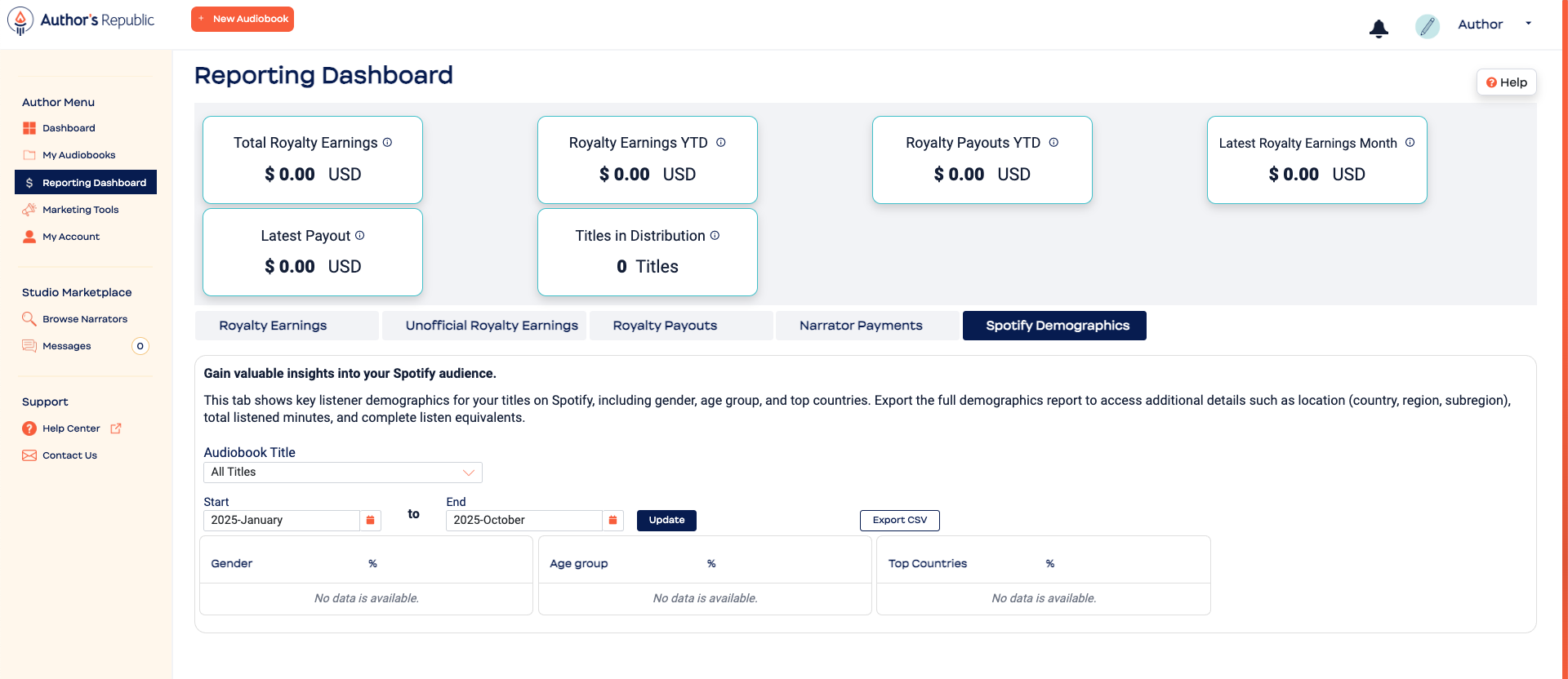Click the Help Center question mark icon
This screenshot has width=1568, height=679.
[x=29, y=428]
